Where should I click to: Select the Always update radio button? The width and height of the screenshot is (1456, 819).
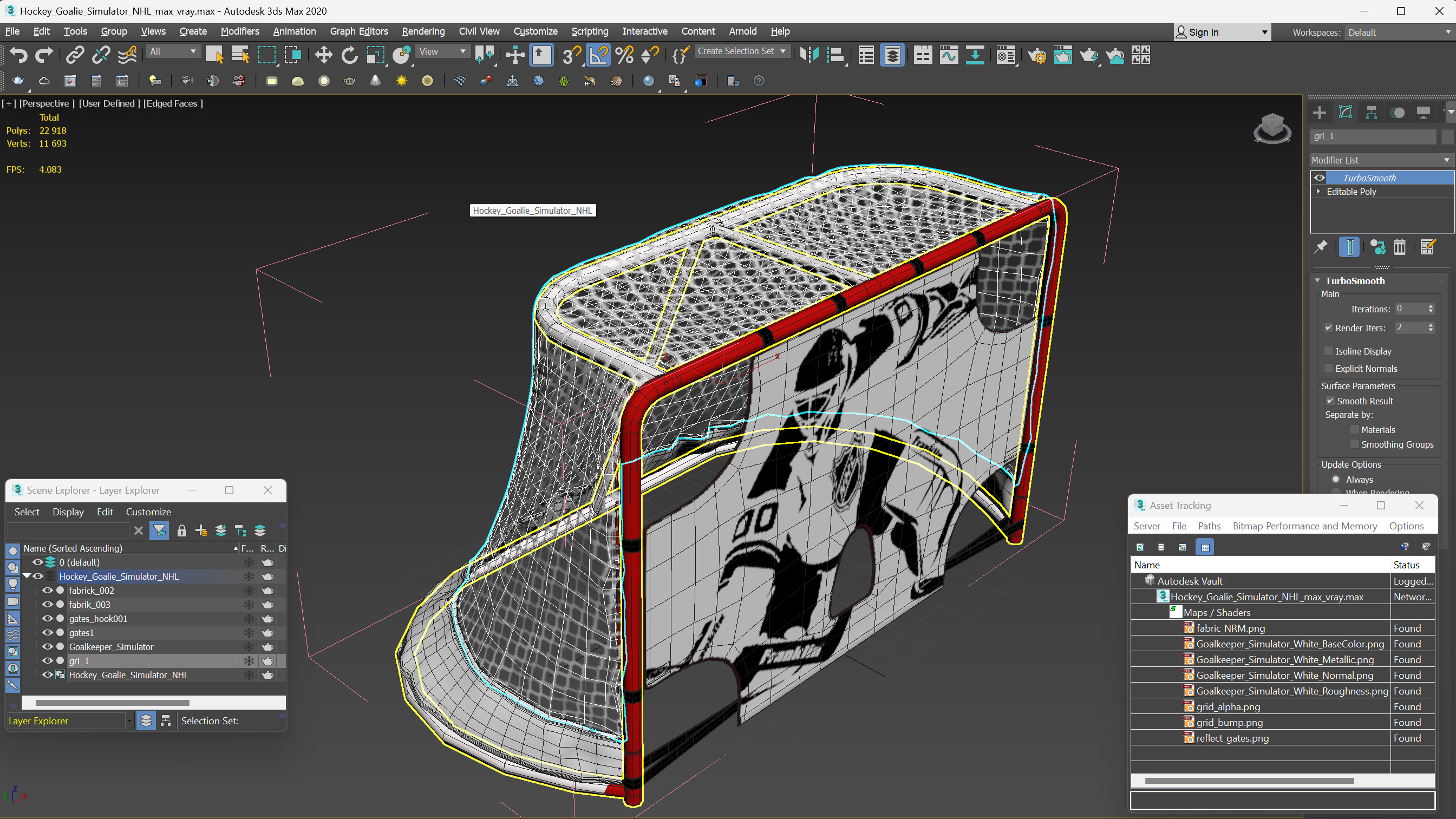[1336, 479]
